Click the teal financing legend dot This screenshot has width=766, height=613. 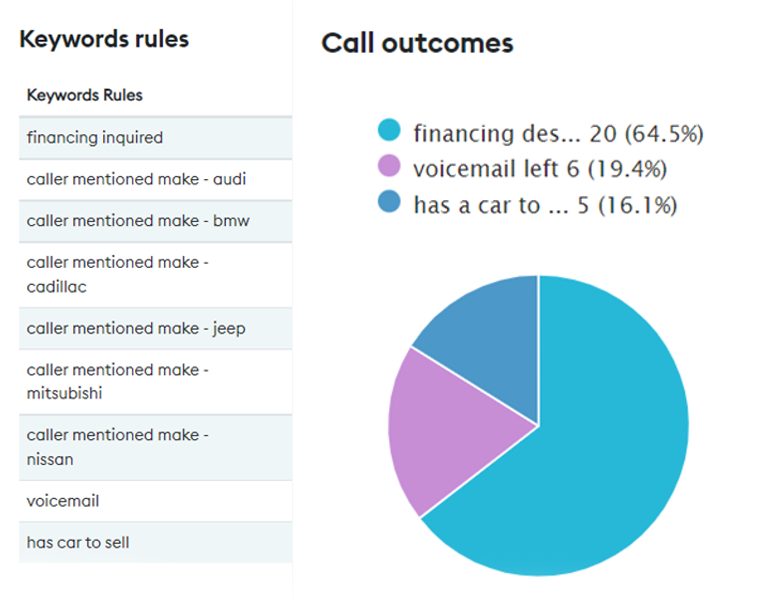click(389, 131)
